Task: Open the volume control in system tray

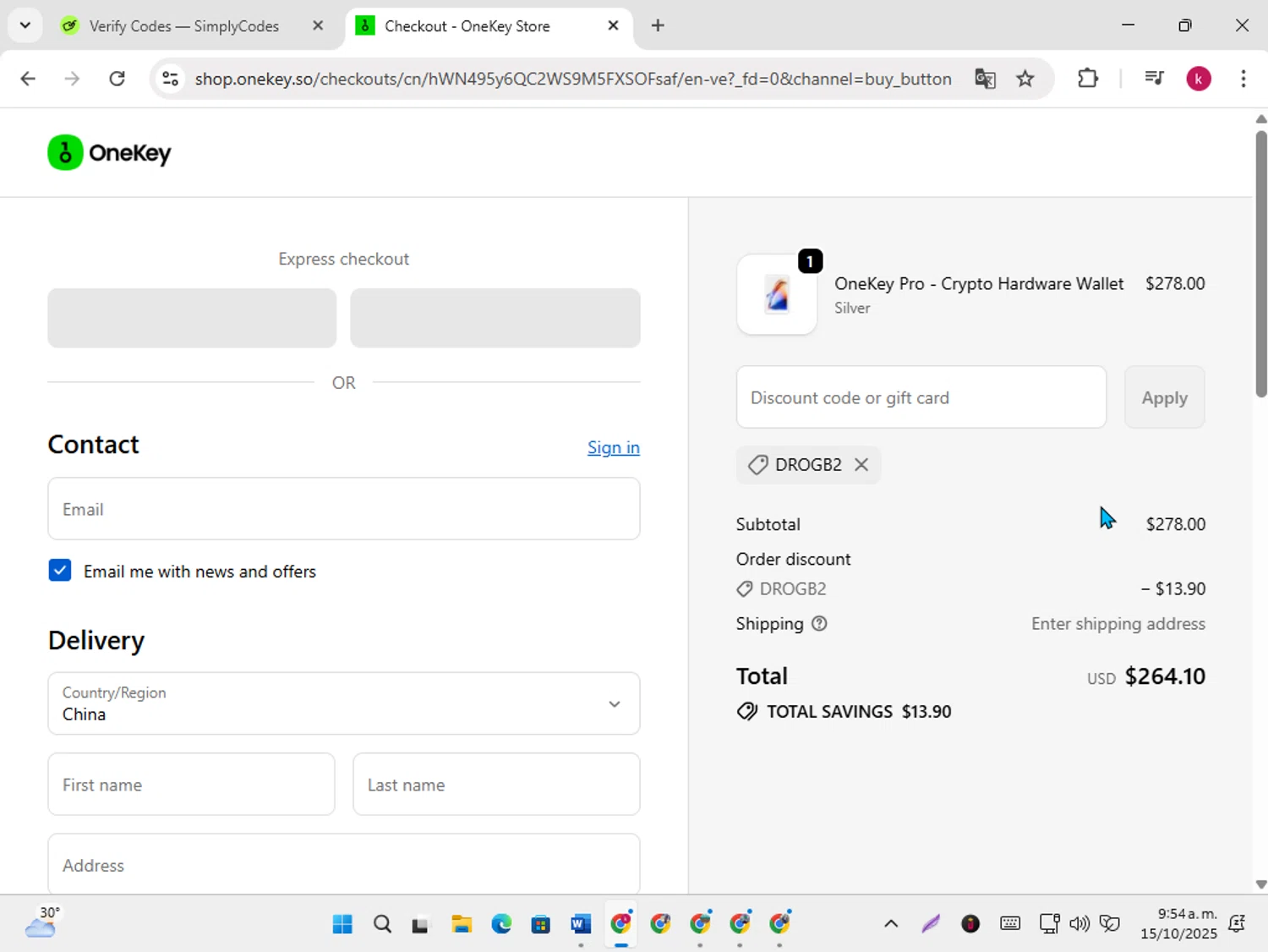Action: [1079, 924]
